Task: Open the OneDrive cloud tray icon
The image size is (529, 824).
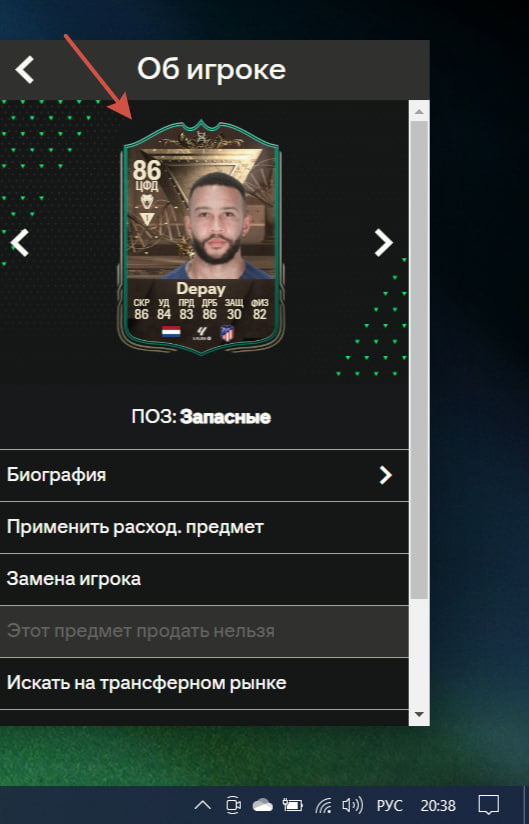Action: 262,805
